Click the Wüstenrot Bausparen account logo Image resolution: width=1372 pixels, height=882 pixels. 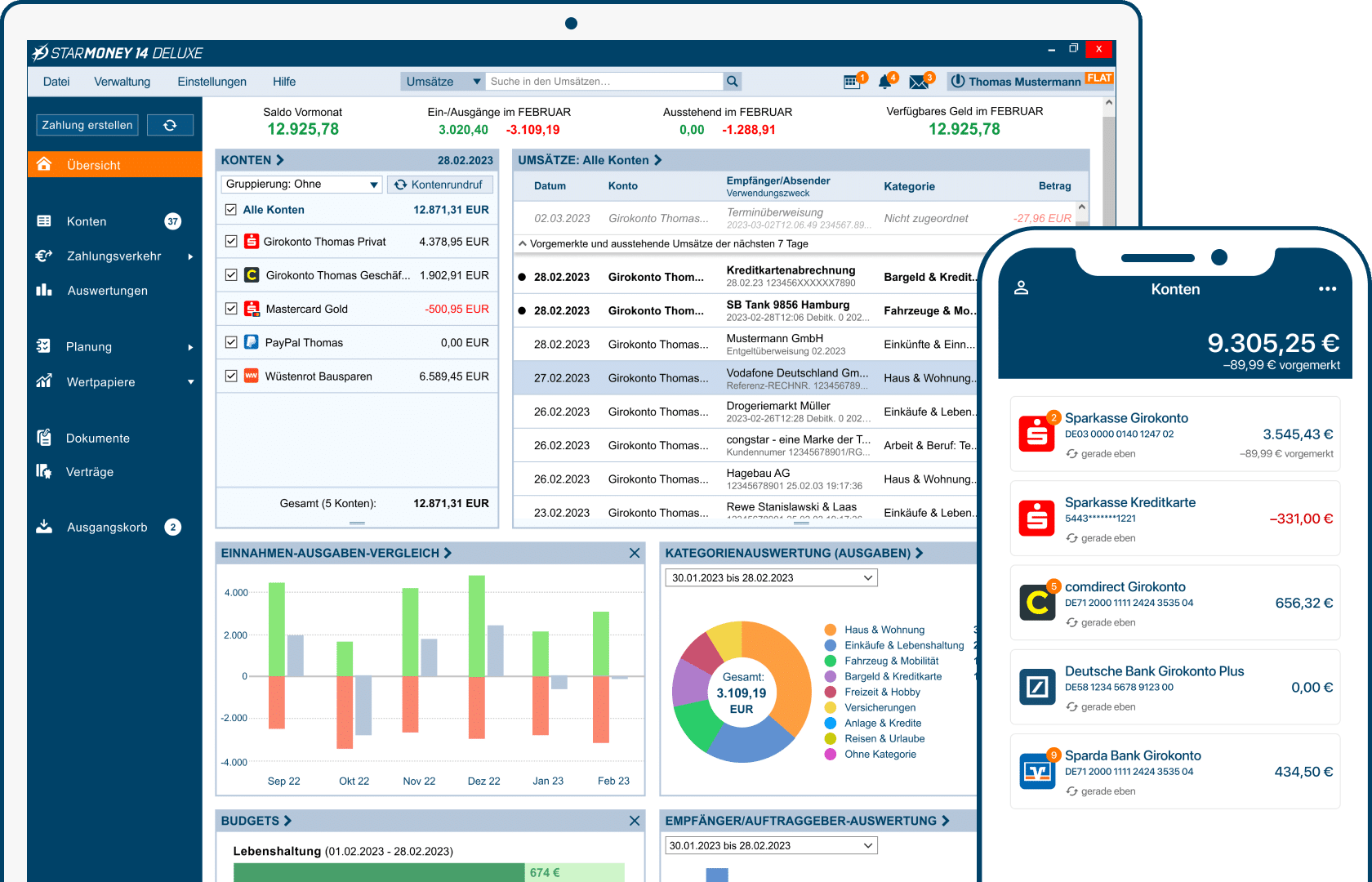(x=252, y=376)
